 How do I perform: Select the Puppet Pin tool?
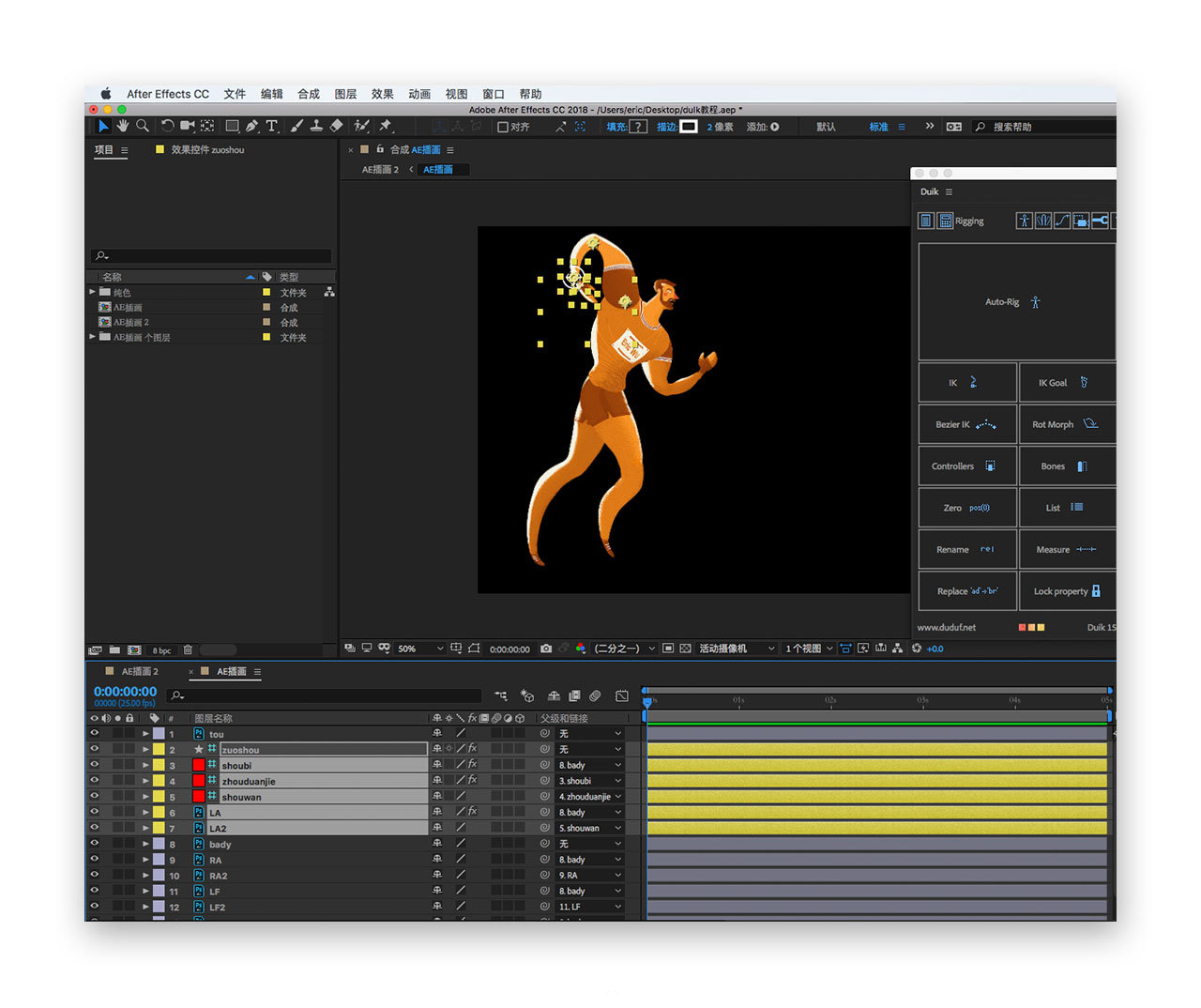pyautogui.click(x=385, y=126)
